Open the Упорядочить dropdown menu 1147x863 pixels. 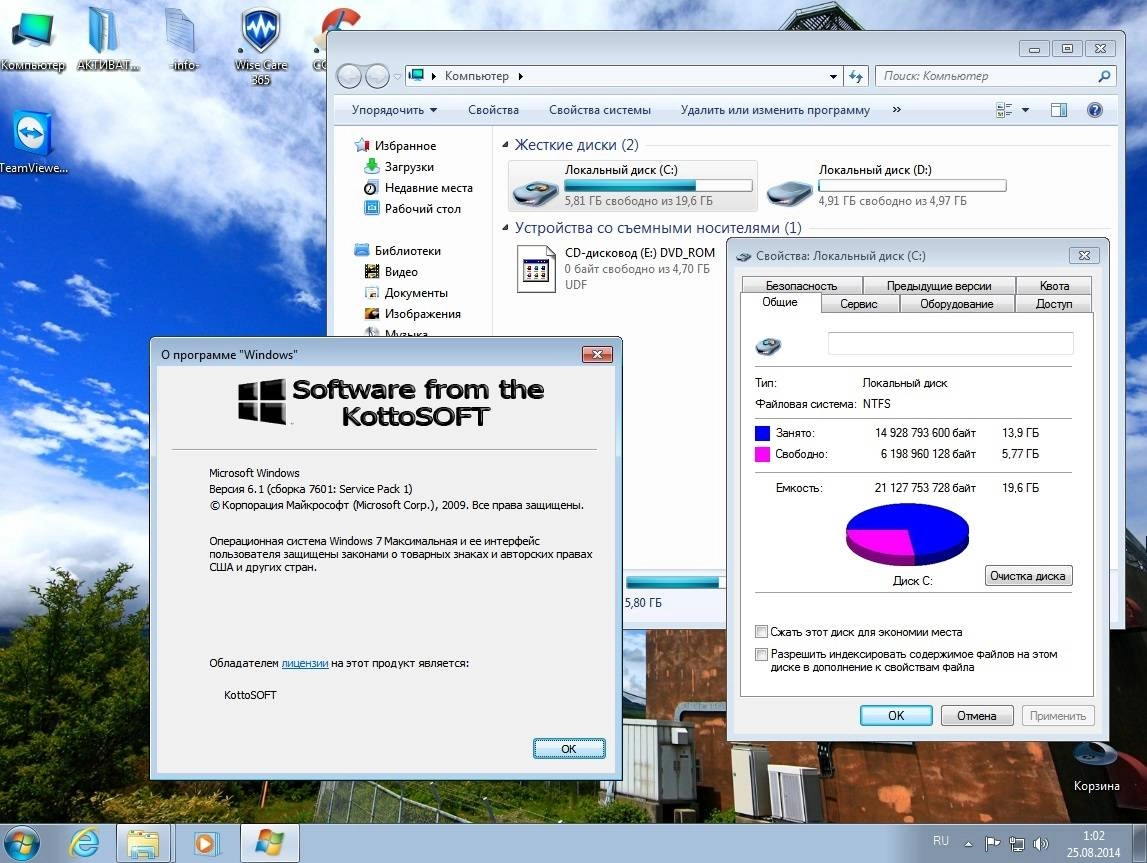coord(394,110)
